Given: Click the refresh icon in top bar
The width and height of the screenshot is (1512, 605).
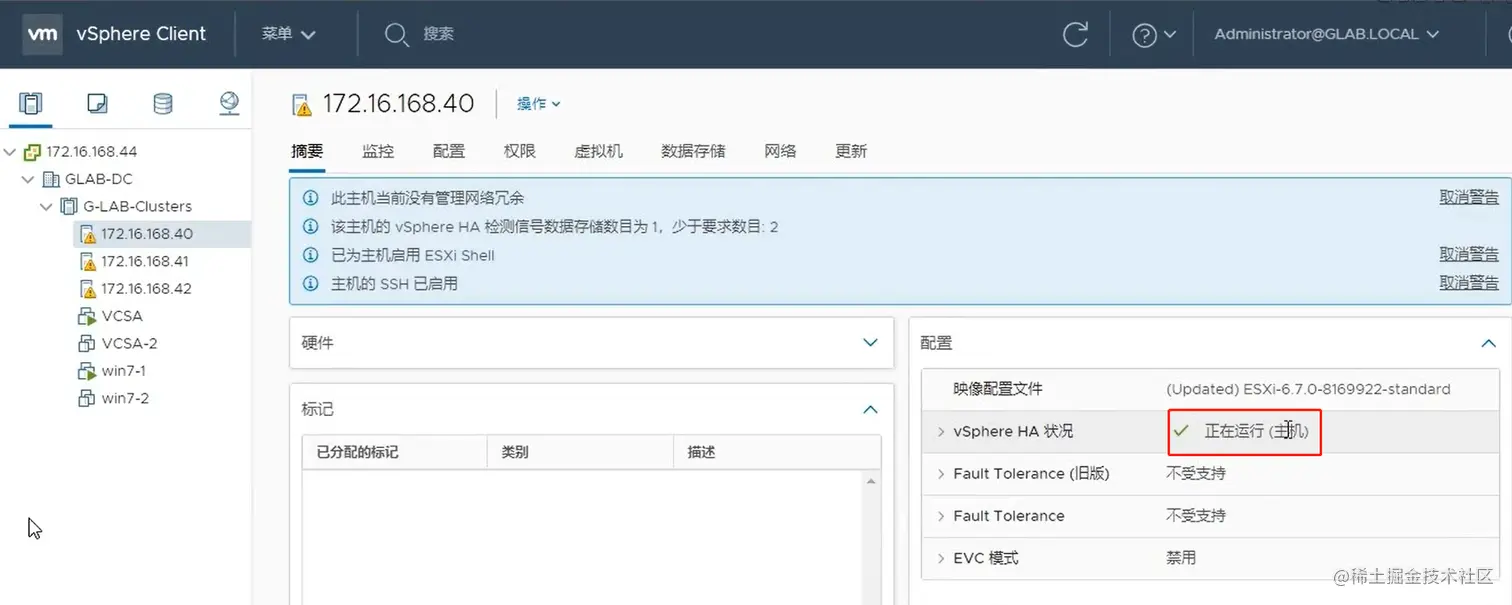Looking at the screenshot, I should [x=1075, y=34].
